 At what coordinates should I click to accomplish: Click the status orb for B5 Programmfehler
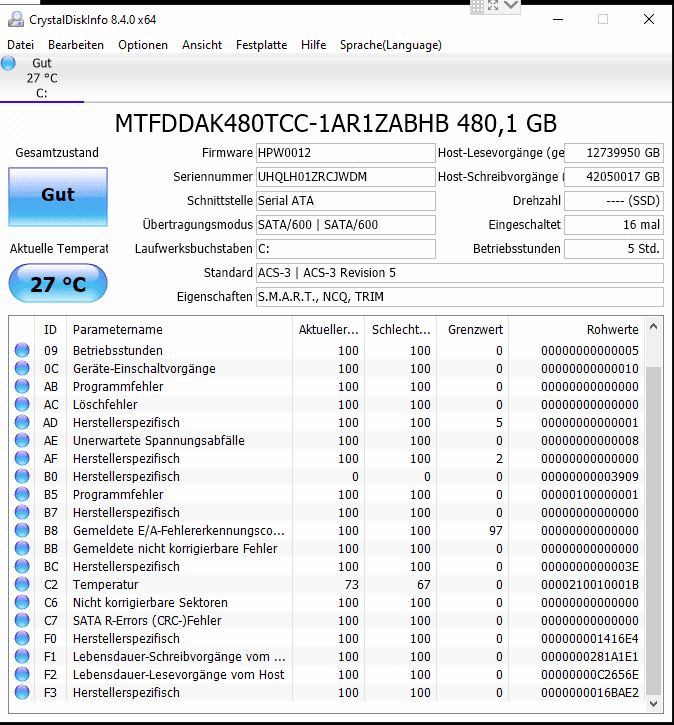pyautogui.click(x=22, y=494)
